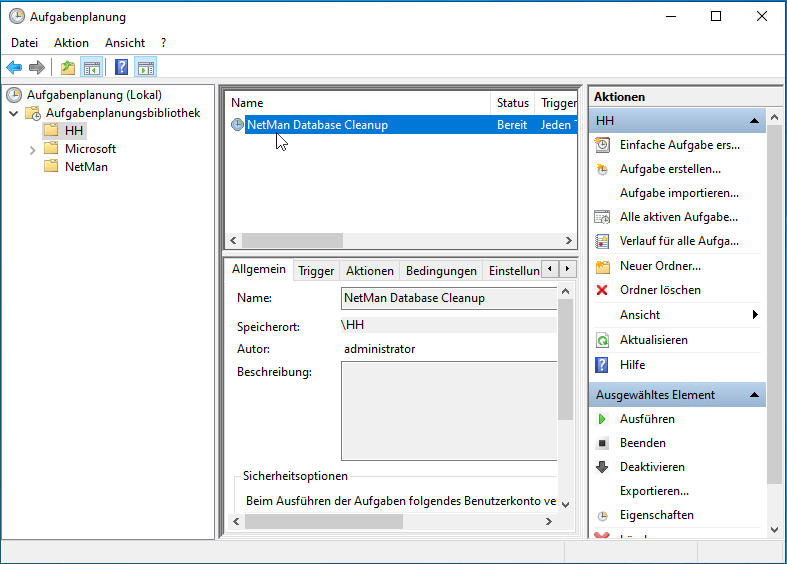Click the Beenden stop icon

tap(602, 443)
